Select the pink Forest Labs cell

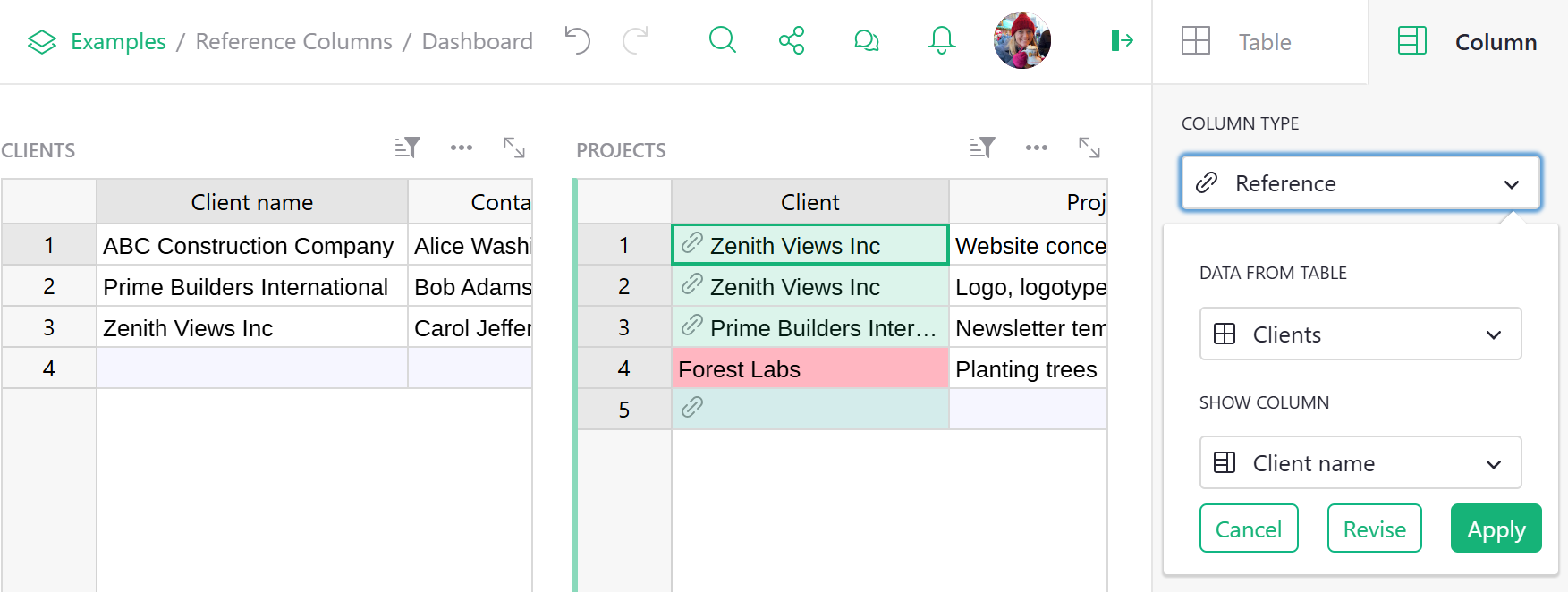[809, 369]
